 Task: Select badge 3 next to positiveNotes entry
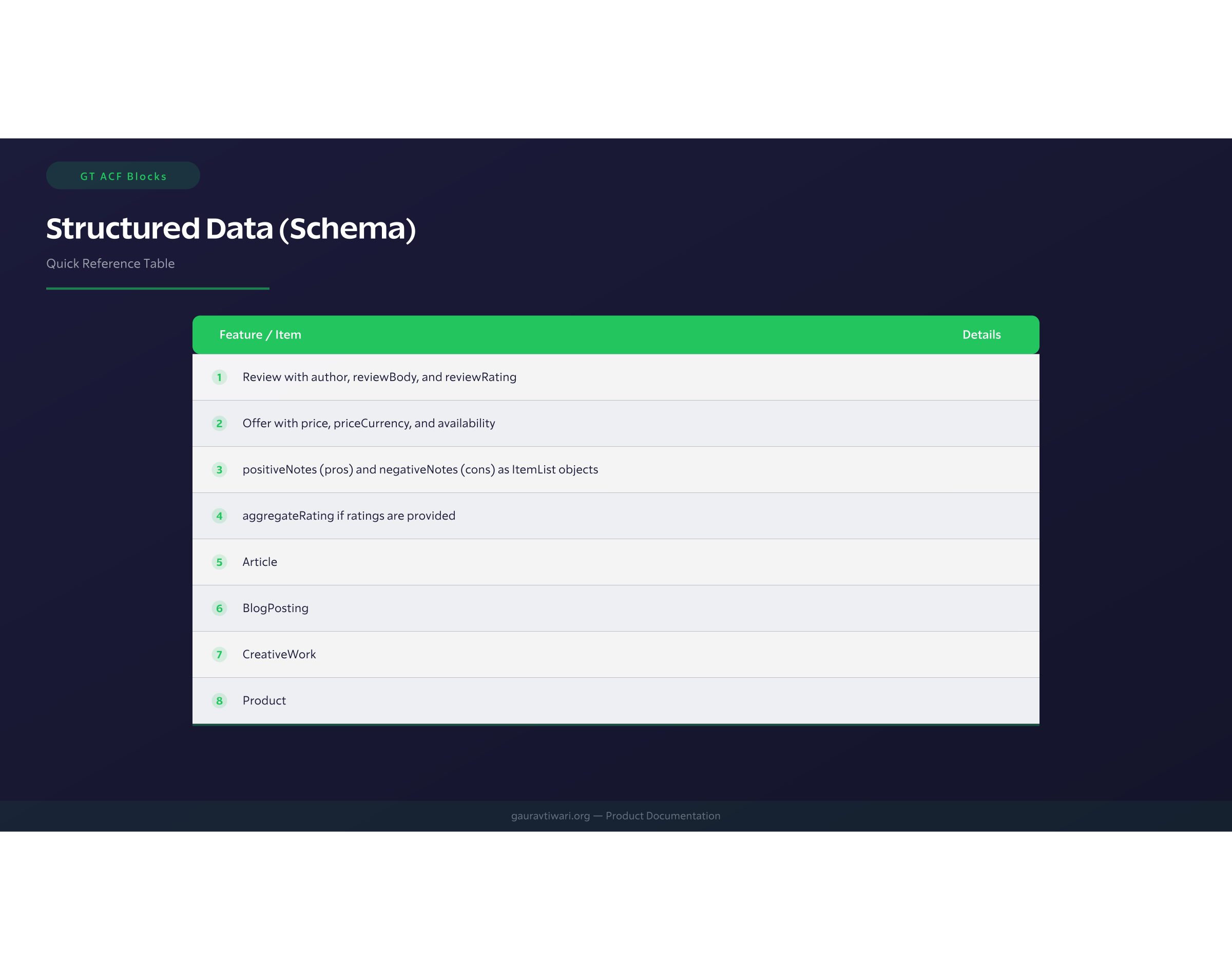[x=219, y=470]
